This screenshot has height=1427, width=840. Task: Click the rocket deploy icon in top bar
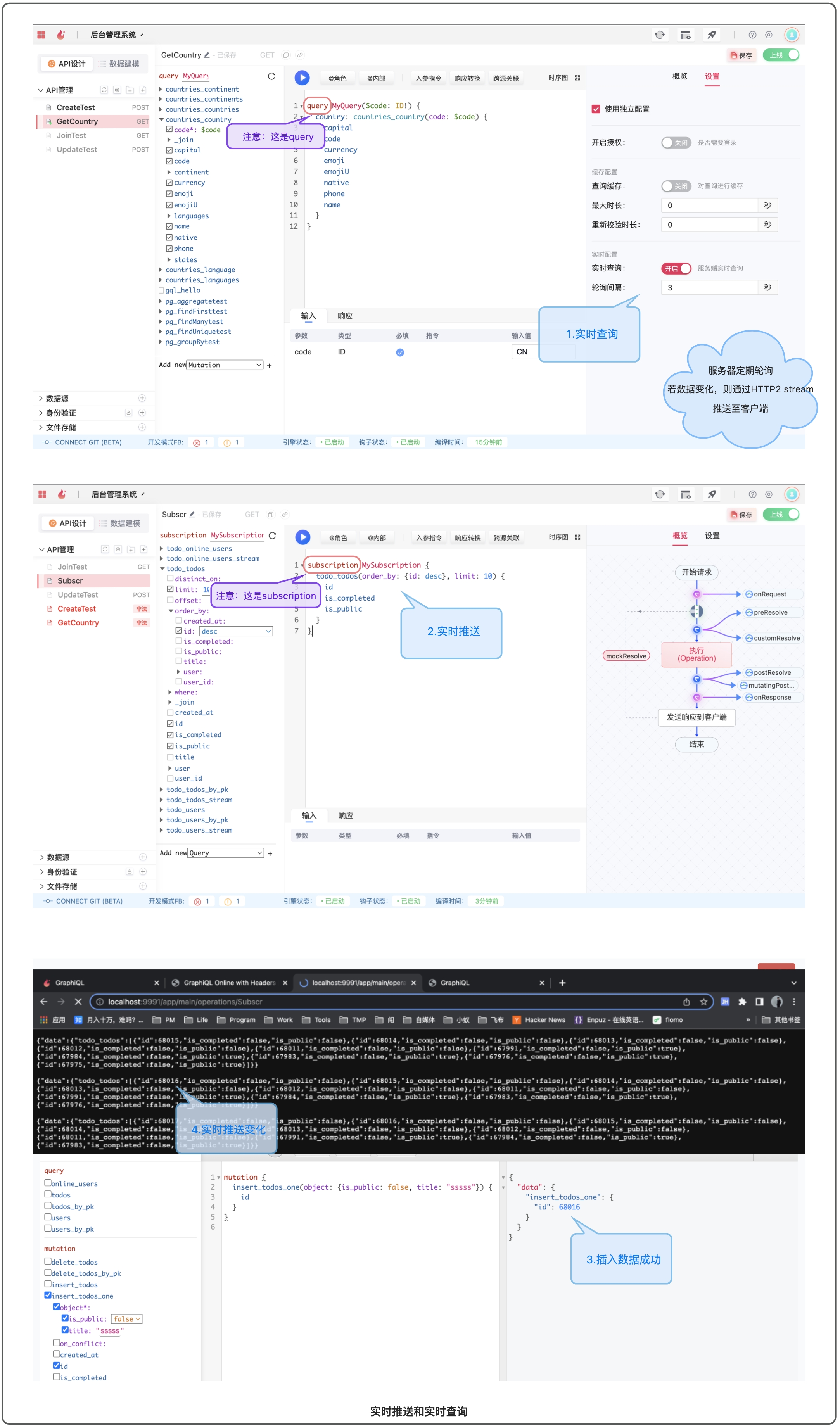pyautogui.click(x=711, y=35)
